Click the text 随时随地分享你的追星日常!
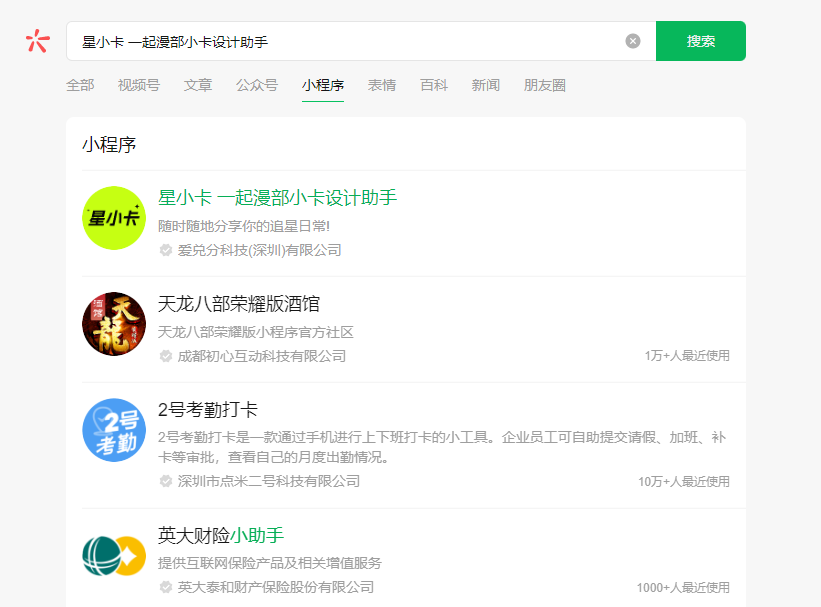Viewport: 821px width, 607px height. point(244,226)
